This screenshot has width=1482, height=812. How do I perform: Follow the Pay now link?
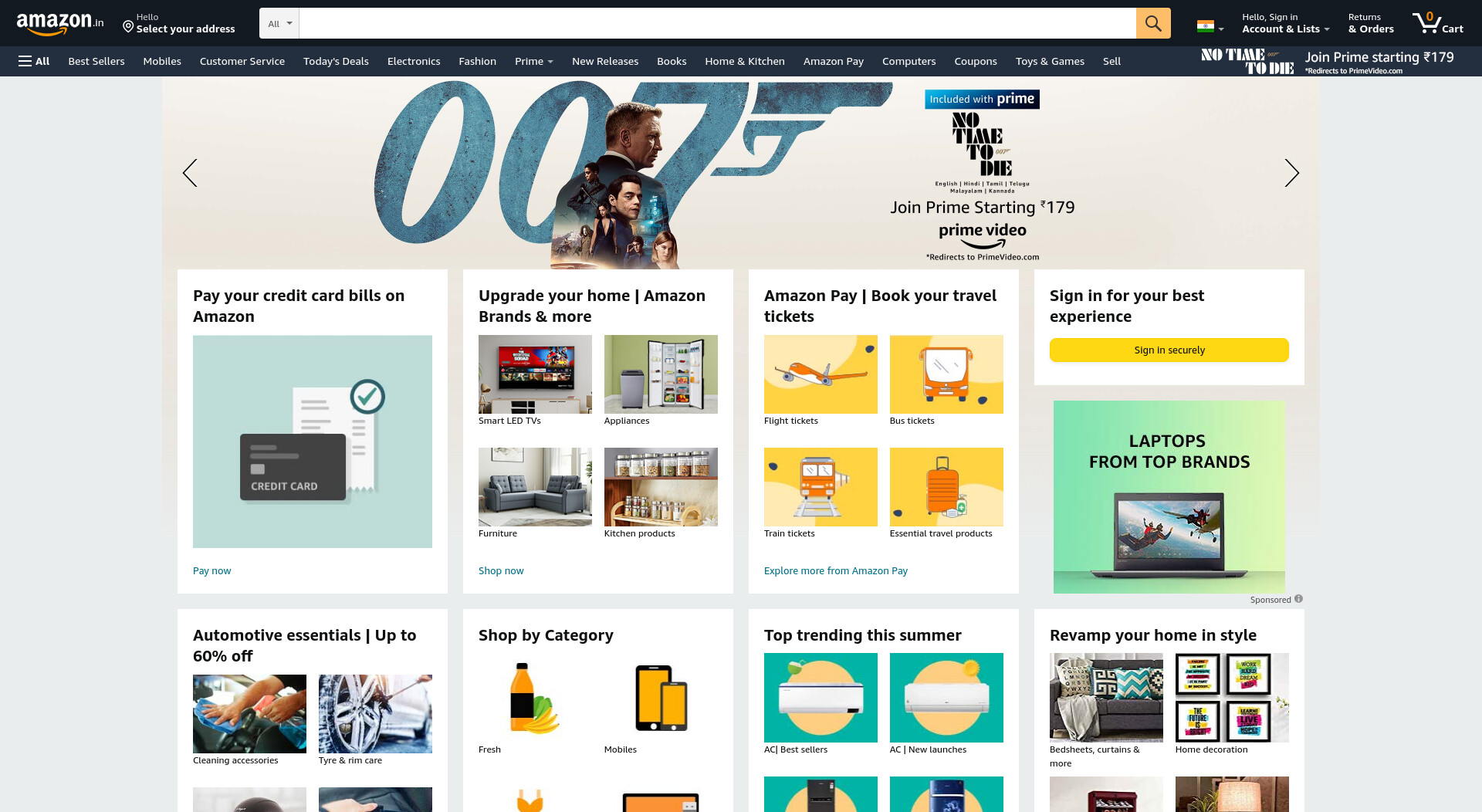pyautogui.click(x=211, y=570)
